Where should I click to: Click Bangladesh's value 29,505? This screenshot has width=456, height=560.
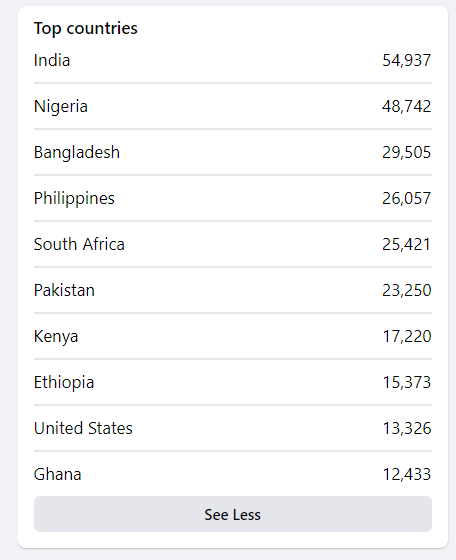tap(407, 152)
